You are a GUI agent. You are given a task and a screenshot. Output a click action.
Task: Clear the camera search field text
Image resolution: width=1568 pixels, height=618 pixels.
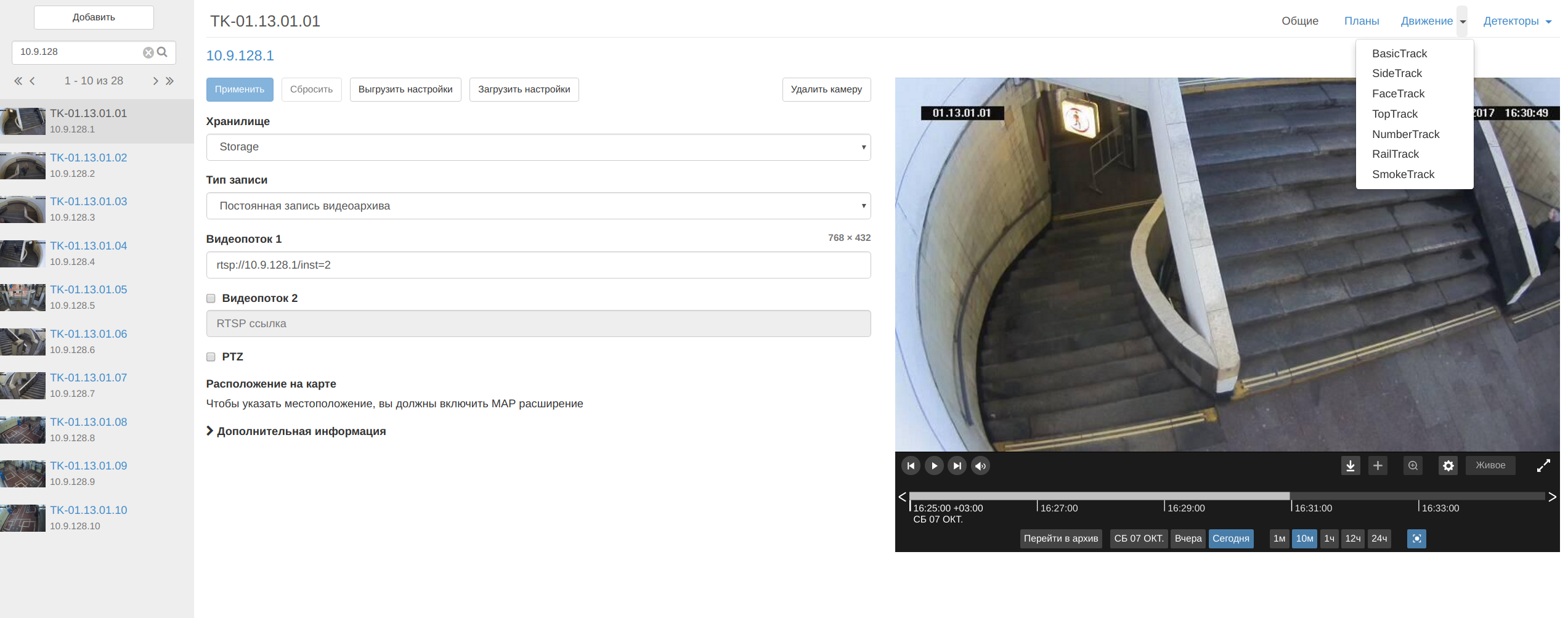tap(148, 52)
